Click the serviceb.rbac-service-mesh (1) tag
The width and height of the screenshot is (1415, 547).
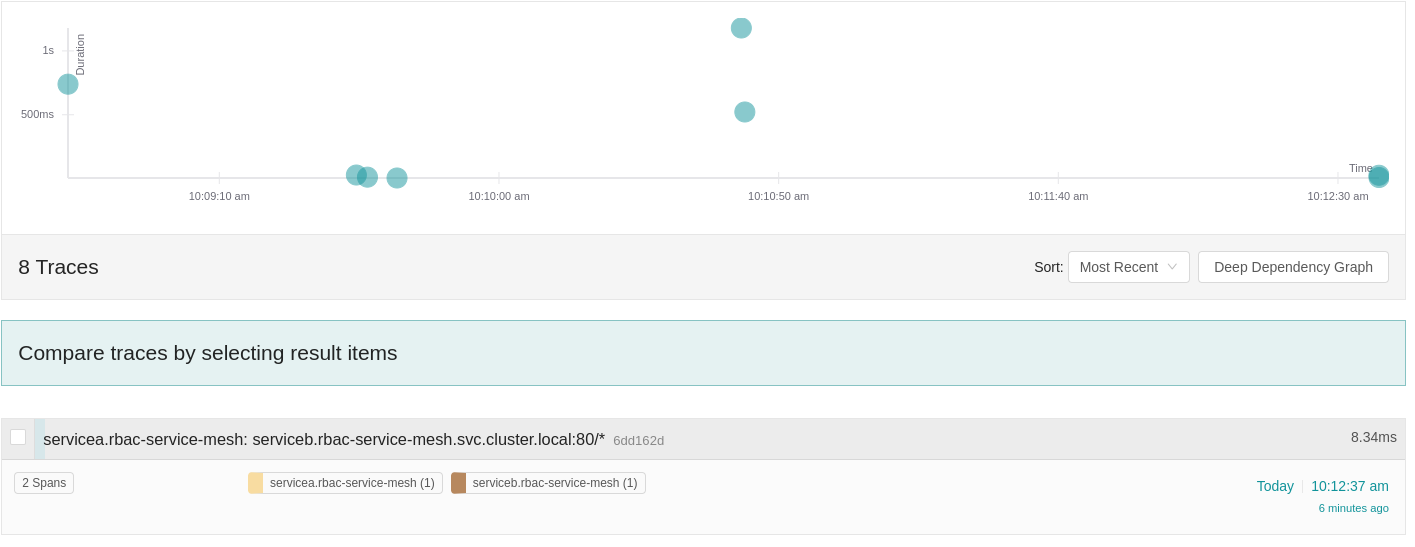pos(548,483)
